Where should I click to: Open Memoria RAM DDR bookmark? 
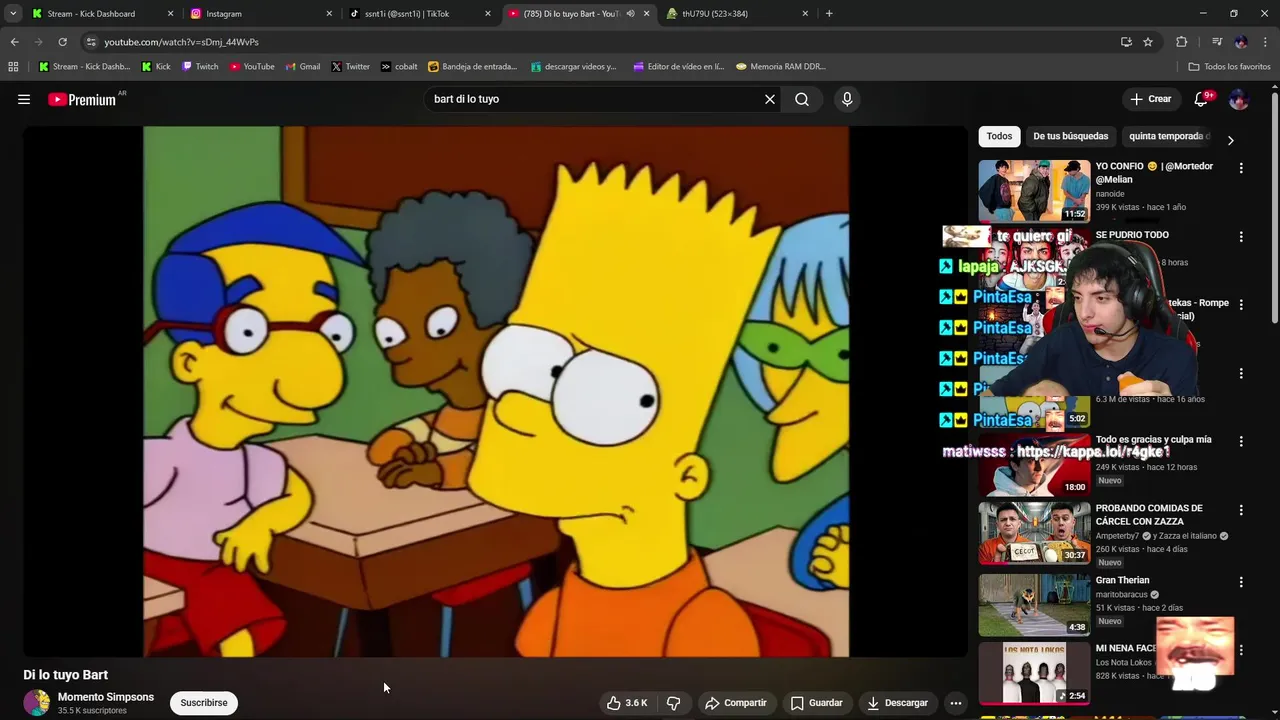tap(781, 67)
